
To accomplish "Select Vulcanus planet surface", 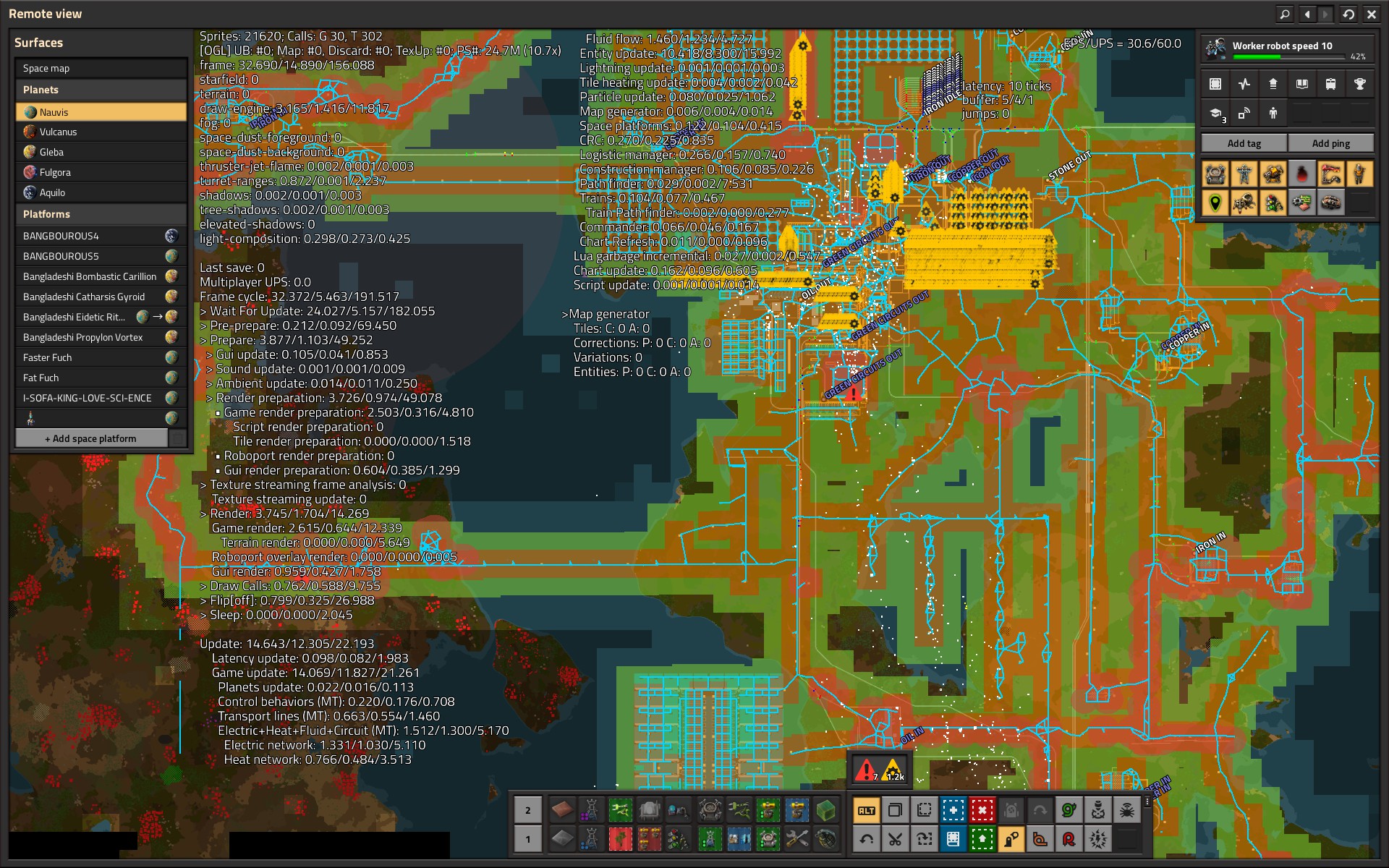I will (x=101, y=132).
